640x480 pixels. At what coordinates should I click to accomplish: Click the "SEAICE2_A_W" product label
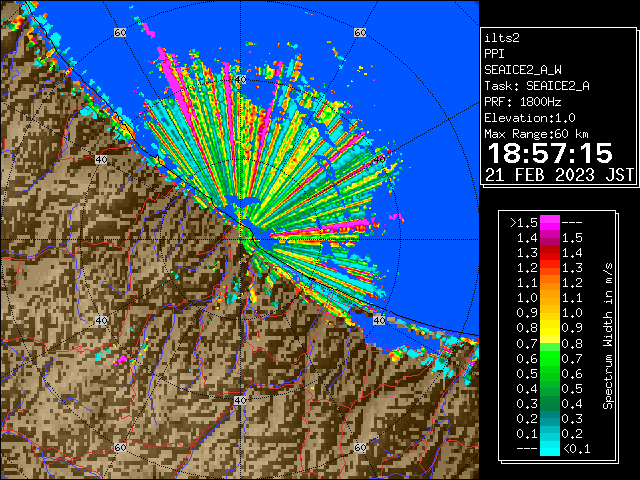(x=523, y=70)
